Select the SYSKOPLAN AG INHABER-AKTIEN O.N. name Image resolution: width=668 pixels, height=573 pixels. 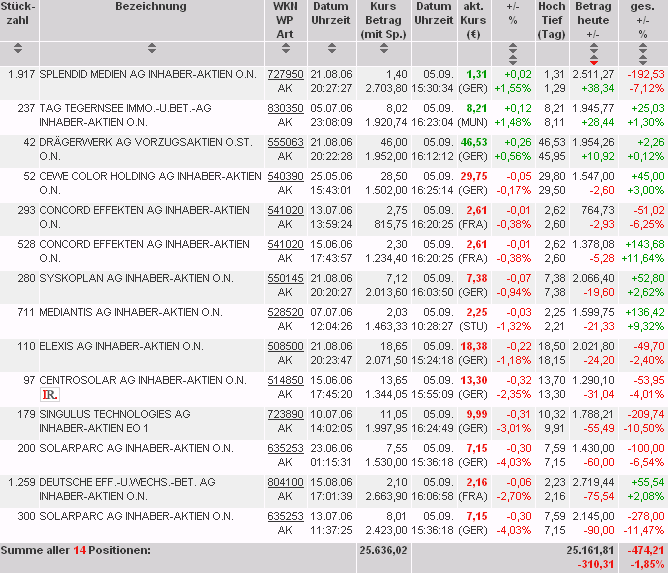click(136, 278)
